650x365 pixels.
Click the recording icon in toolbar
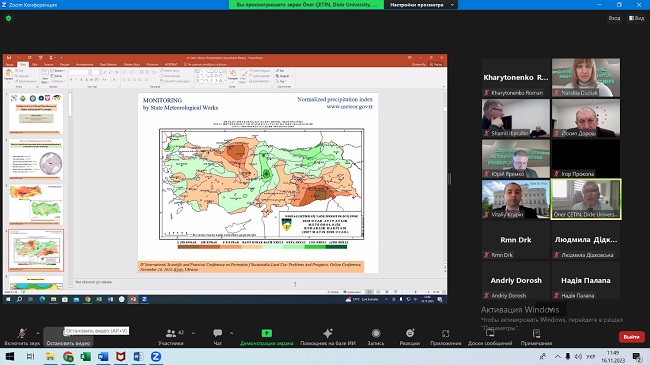pos(376,333)
